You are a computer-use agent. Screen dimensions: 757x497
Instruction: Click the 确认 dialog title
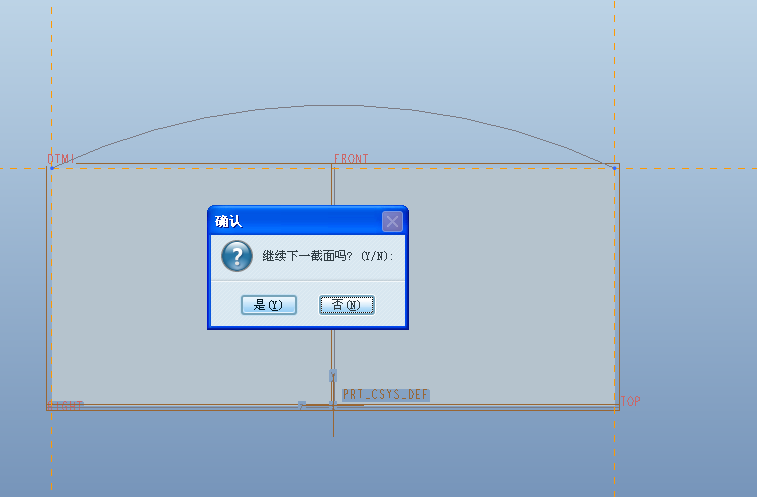click(228, 222)
